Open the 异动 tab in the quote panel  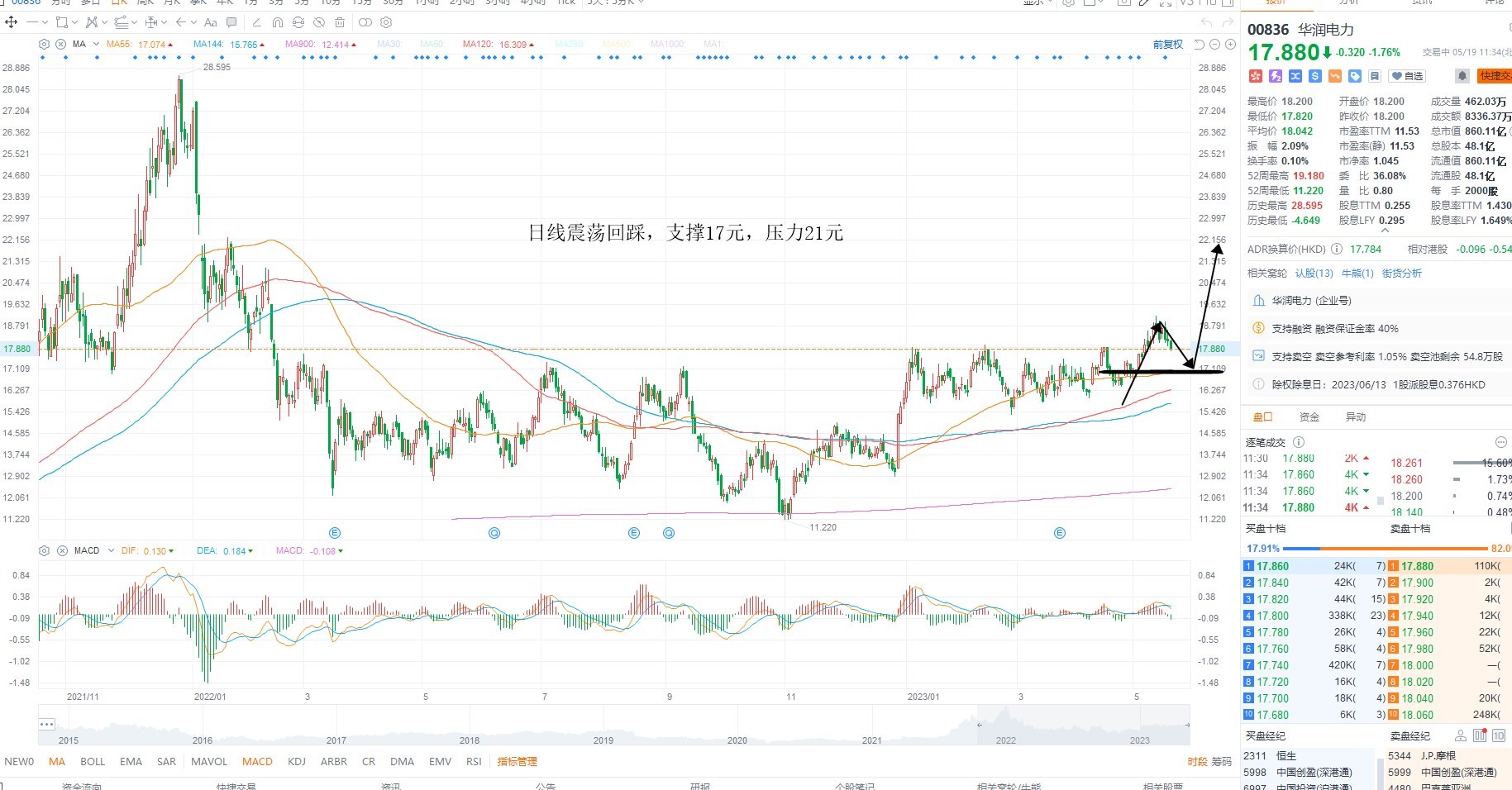tap(1356, 417)
